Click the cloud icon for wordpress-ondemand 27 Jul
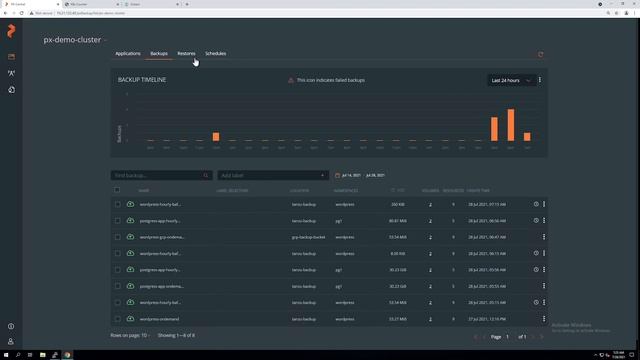 pos(130,319)
